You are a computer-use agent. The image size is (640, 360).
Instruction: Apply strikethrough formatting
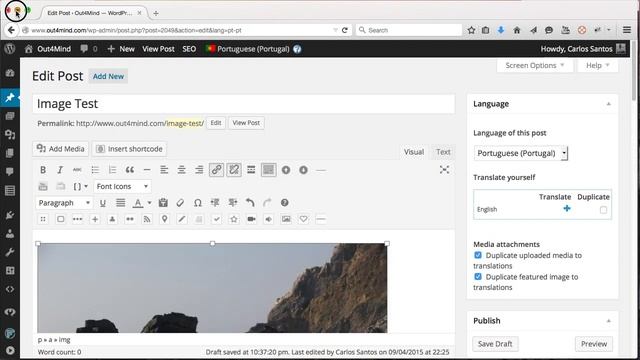click(x=77, y=170)
